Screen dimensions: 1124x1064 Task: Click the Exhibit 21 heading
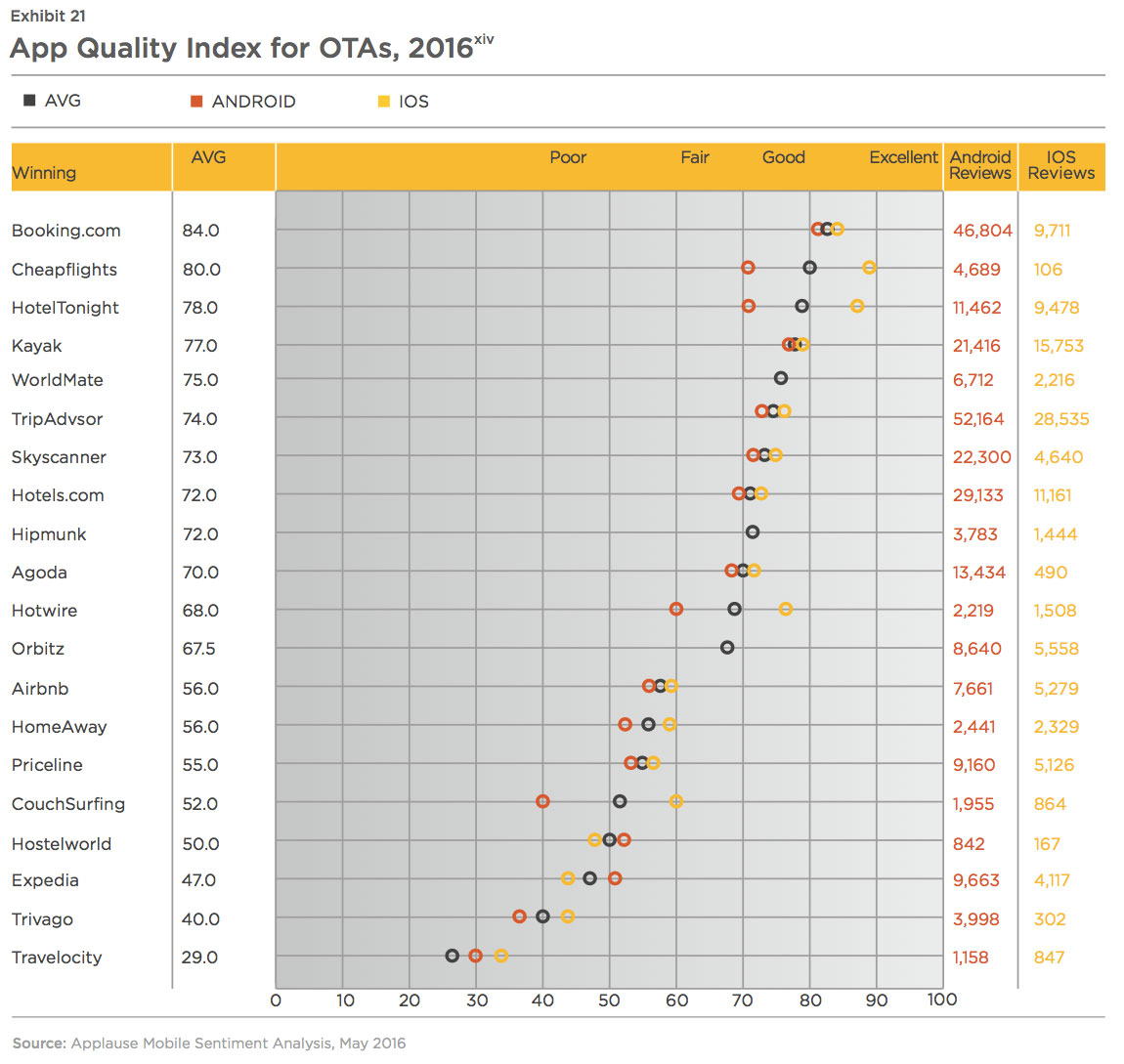48,16
